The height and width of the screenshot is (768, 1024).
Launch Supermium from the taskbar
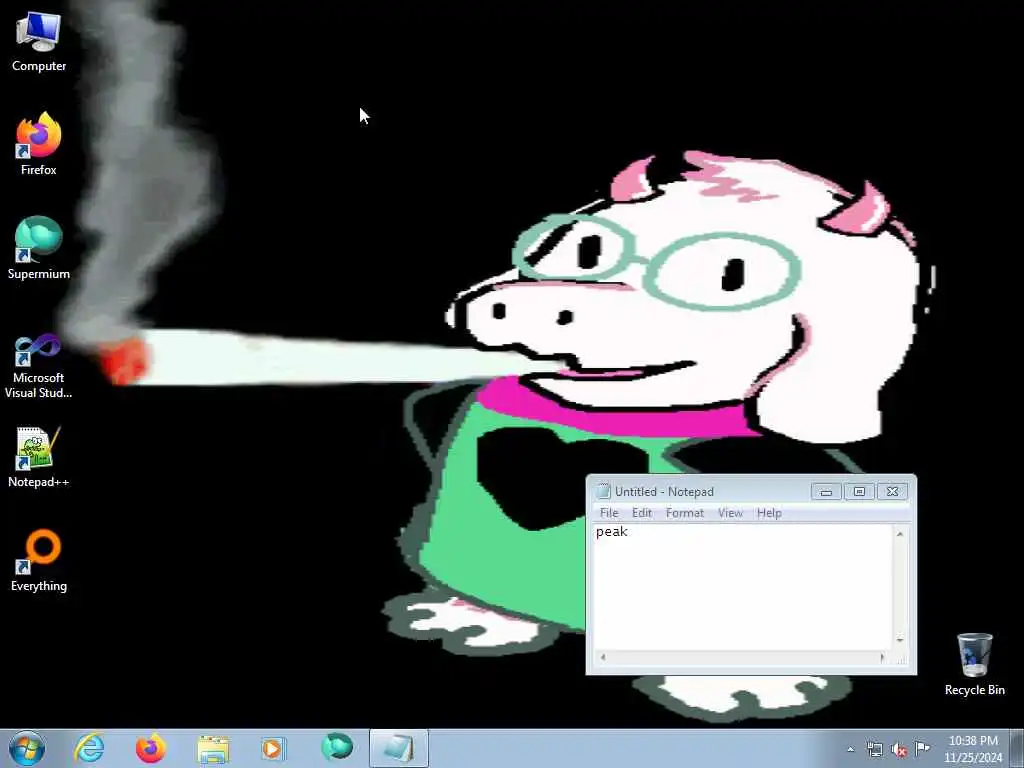tap(337, 748)
